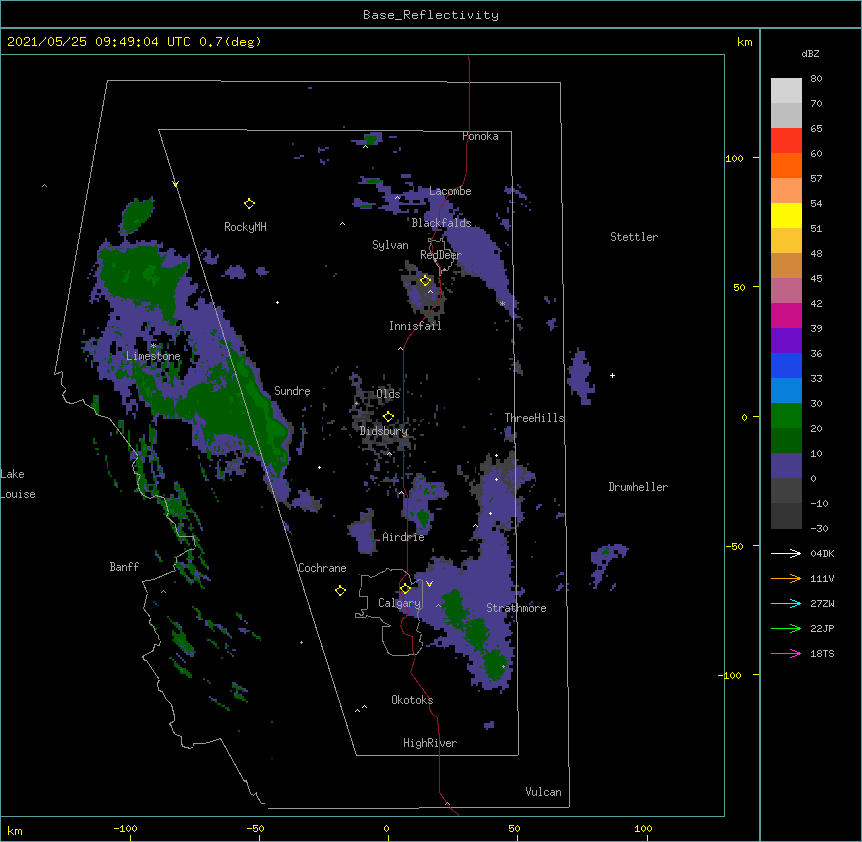
Task: Click the Stettler label
Action: [x=634, y=237]
